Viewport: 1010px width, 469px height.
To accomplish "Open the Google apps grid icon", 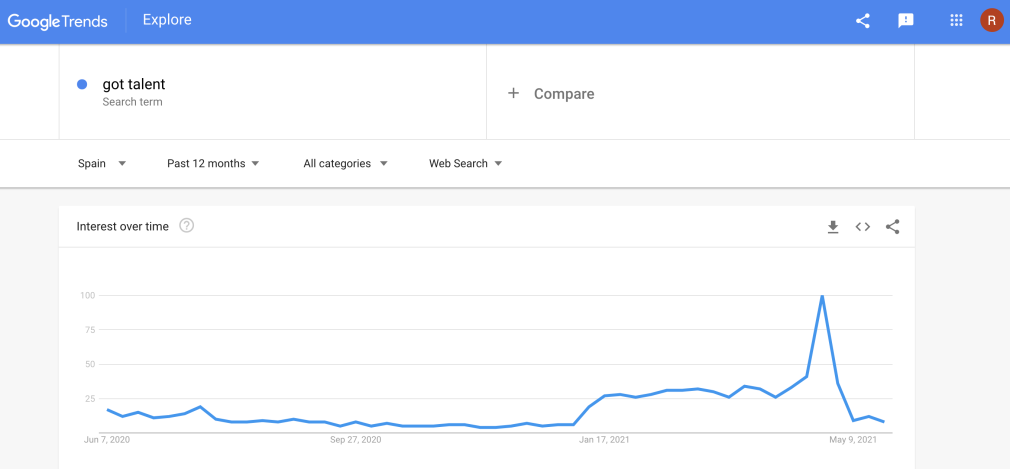I will (956, 21).
